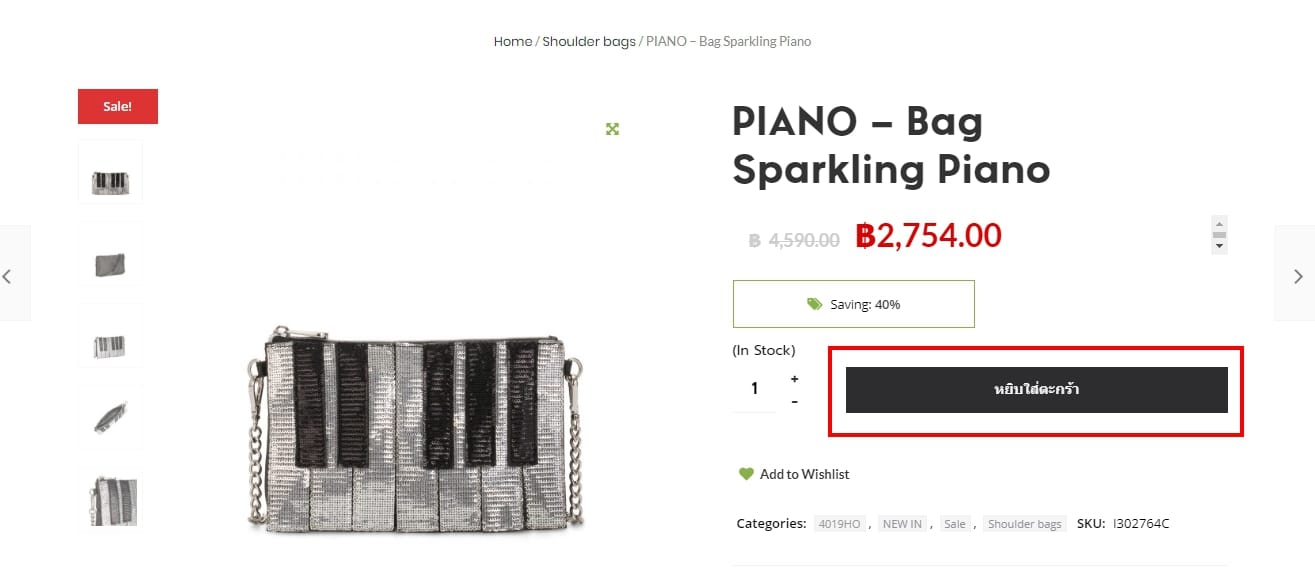Image resolution: width=1315 pixels, height=570 pixels.
Task: Select the angled side-view thumbnail
Action: 110,417
